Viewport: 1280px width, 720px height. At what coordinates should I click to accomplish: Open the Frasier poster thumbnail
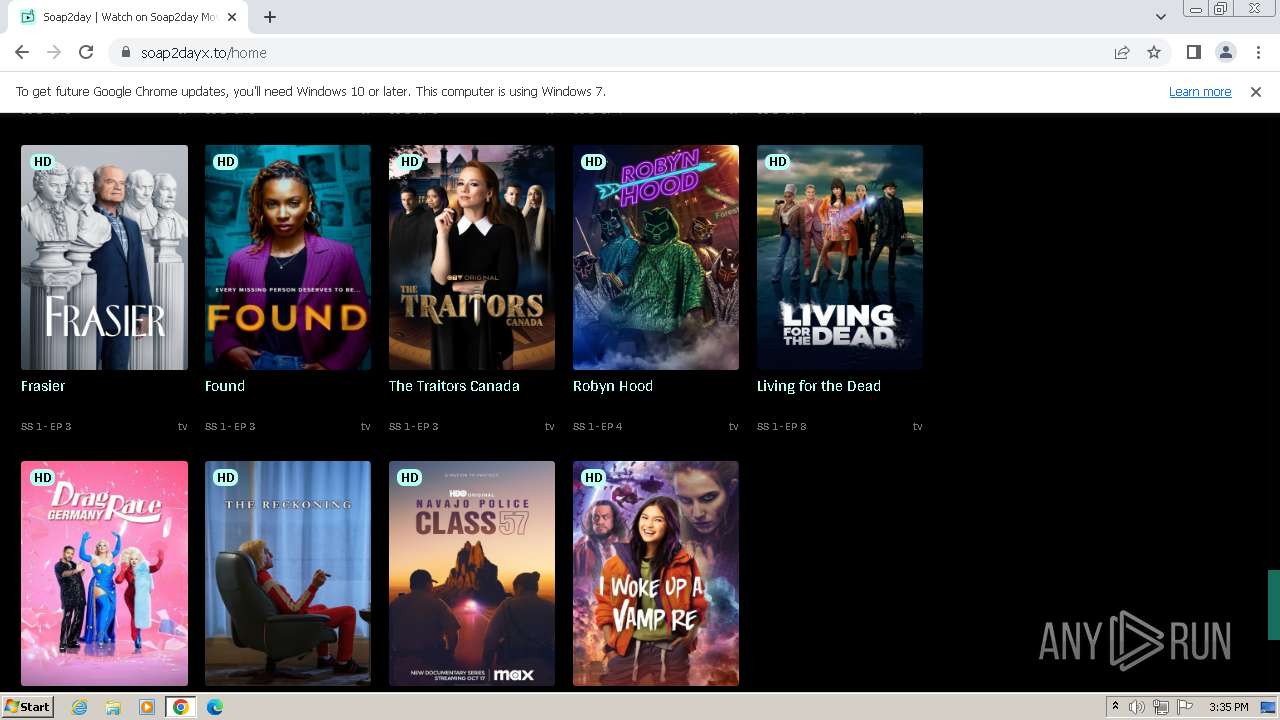(x=104, y=258)
